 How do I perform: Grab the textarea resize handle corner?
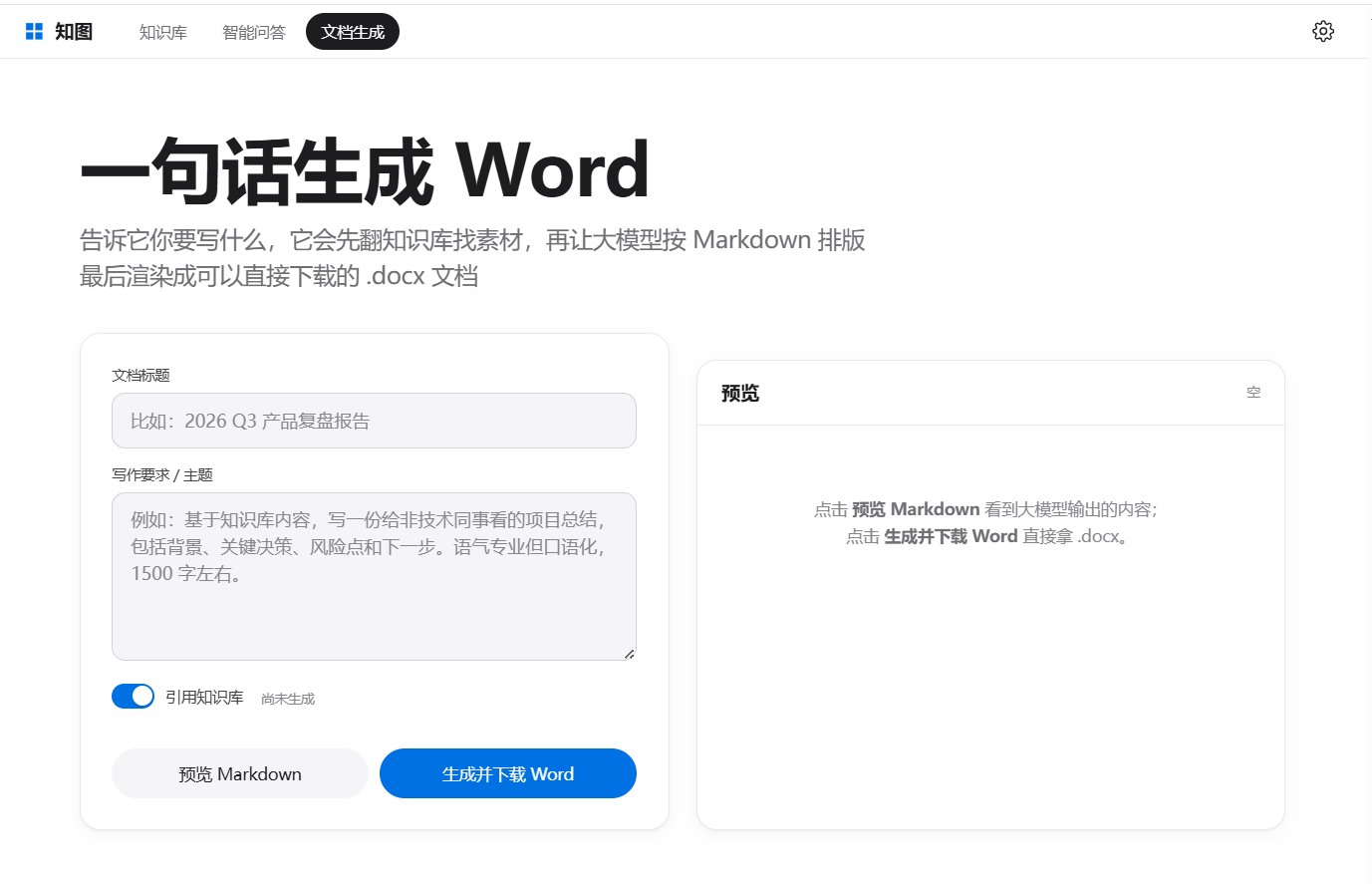[x=629, y=653]
